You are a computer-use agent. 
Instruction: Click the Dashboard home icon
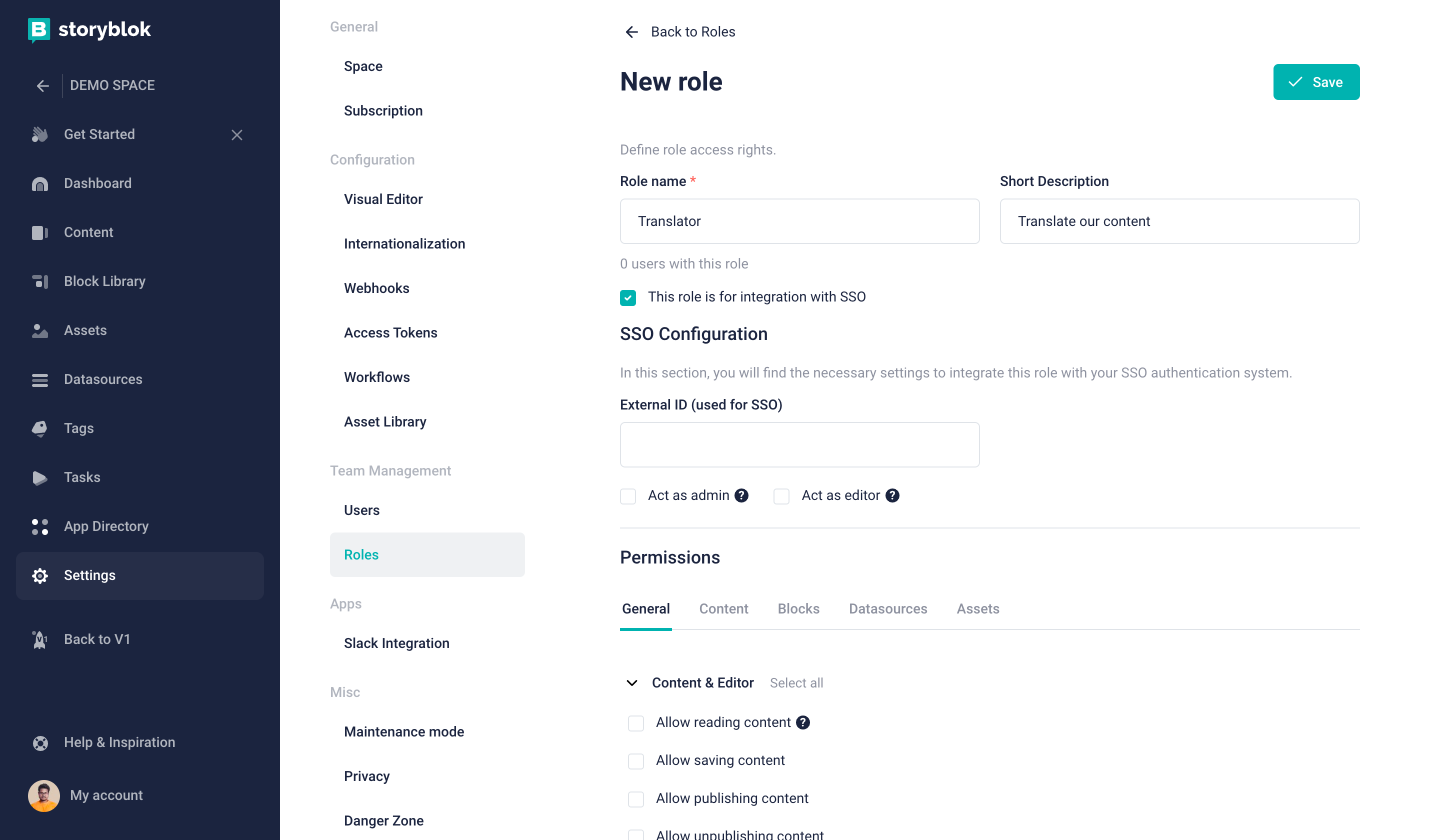(39, 183)
